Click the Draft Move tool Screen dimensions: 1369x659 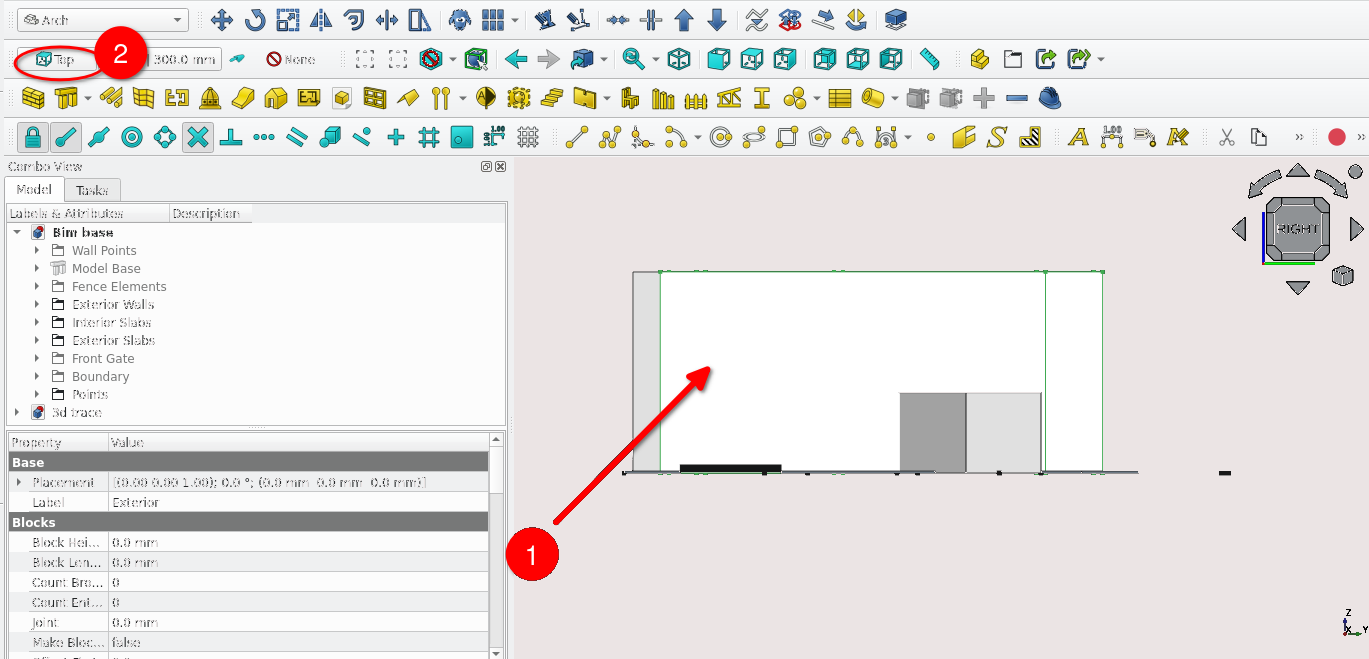222,20
